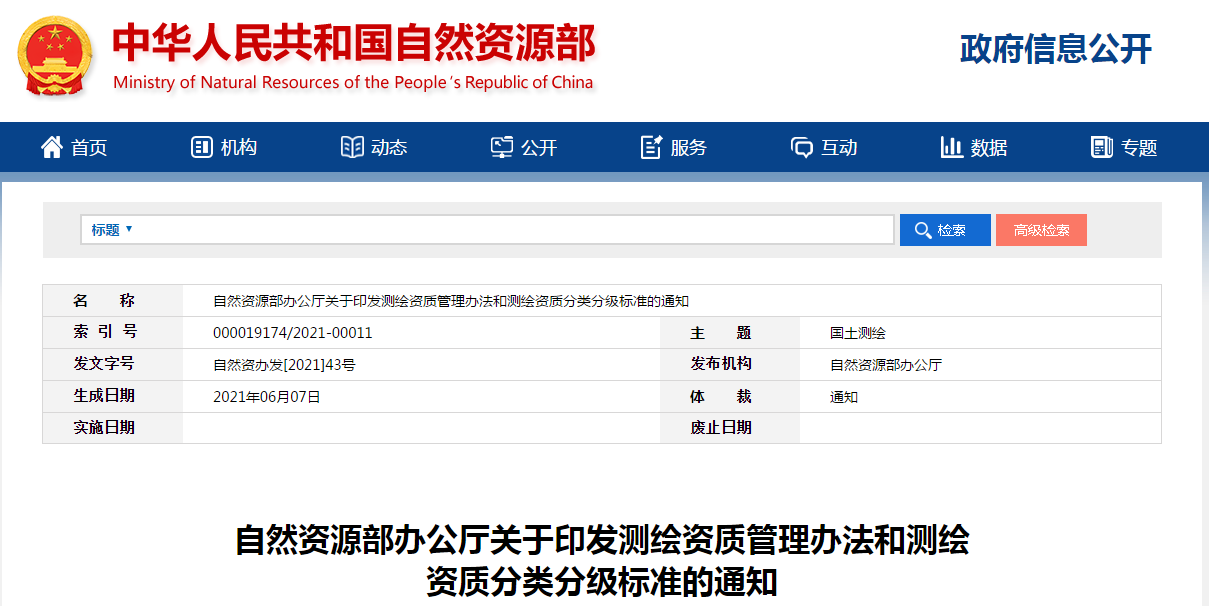Click the 动态 news icon
The height and width of the screenshot is (606, 1209).
coord(350,146)
